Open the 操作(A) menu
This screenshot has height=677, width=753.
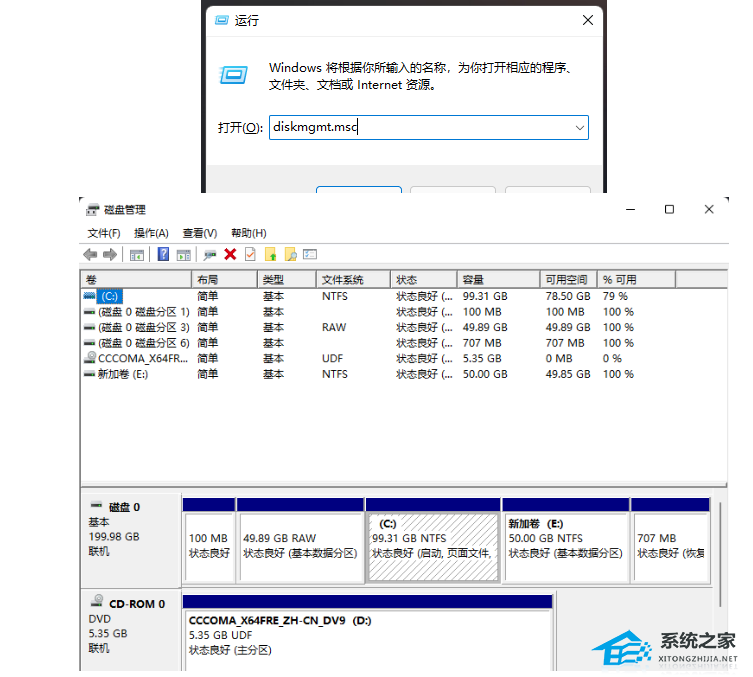[151, 233]
